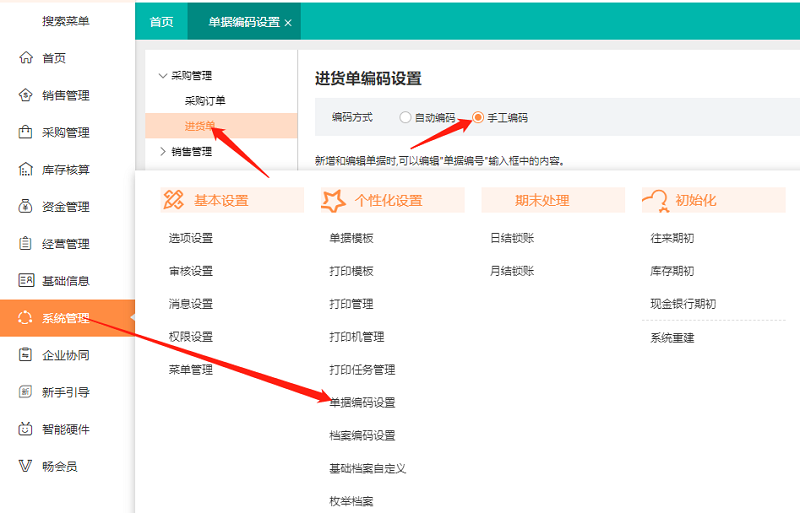Screen dimensions: 800x513
Task: Collapse the 采购管理 tree node
Action: click(x=163, y=76)
